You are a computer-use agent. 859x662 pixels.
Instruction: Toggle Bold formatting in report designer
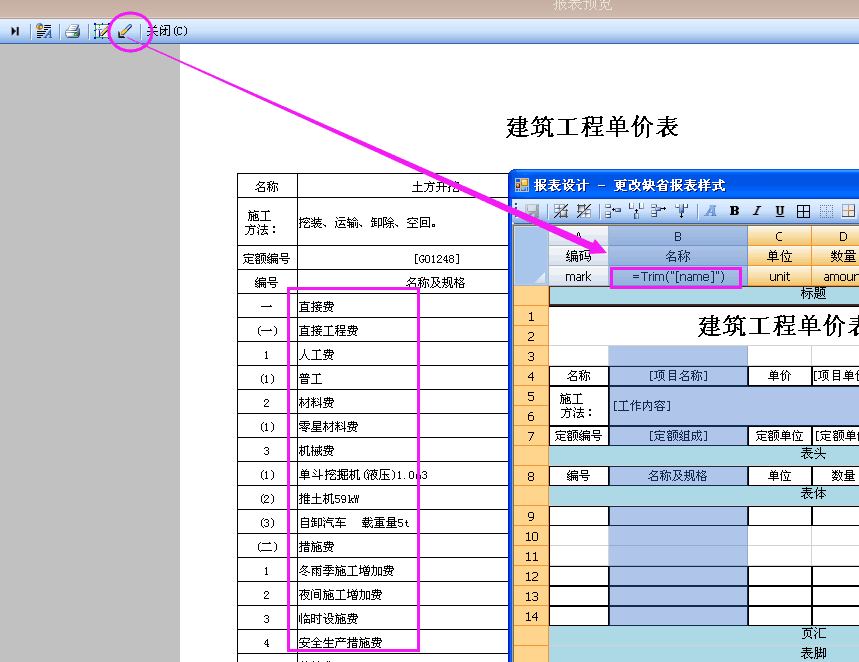point(734,211)
